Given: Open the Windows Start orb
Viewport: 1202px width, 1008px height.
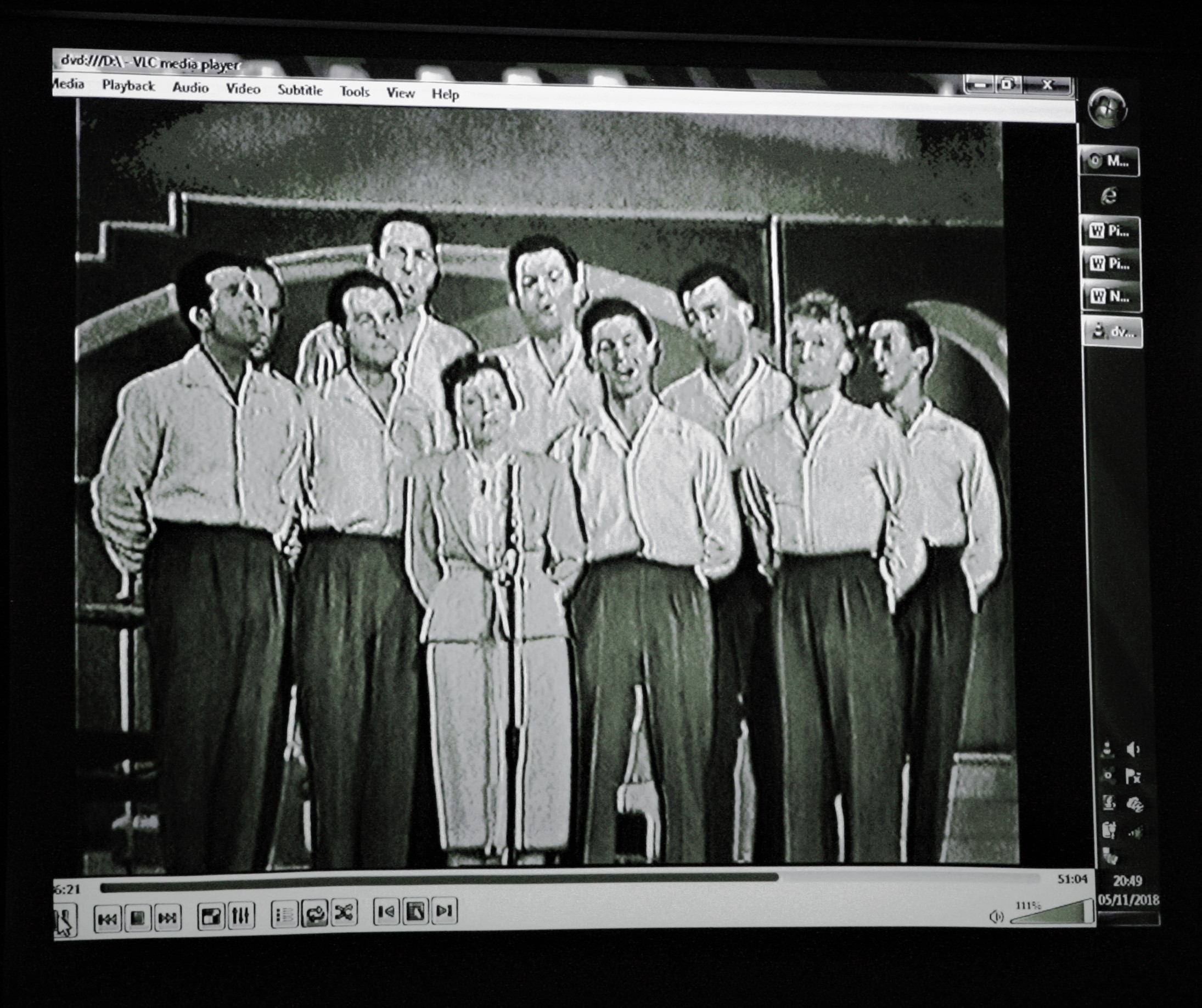Looking at the screenshot, I should point(1107,108).
